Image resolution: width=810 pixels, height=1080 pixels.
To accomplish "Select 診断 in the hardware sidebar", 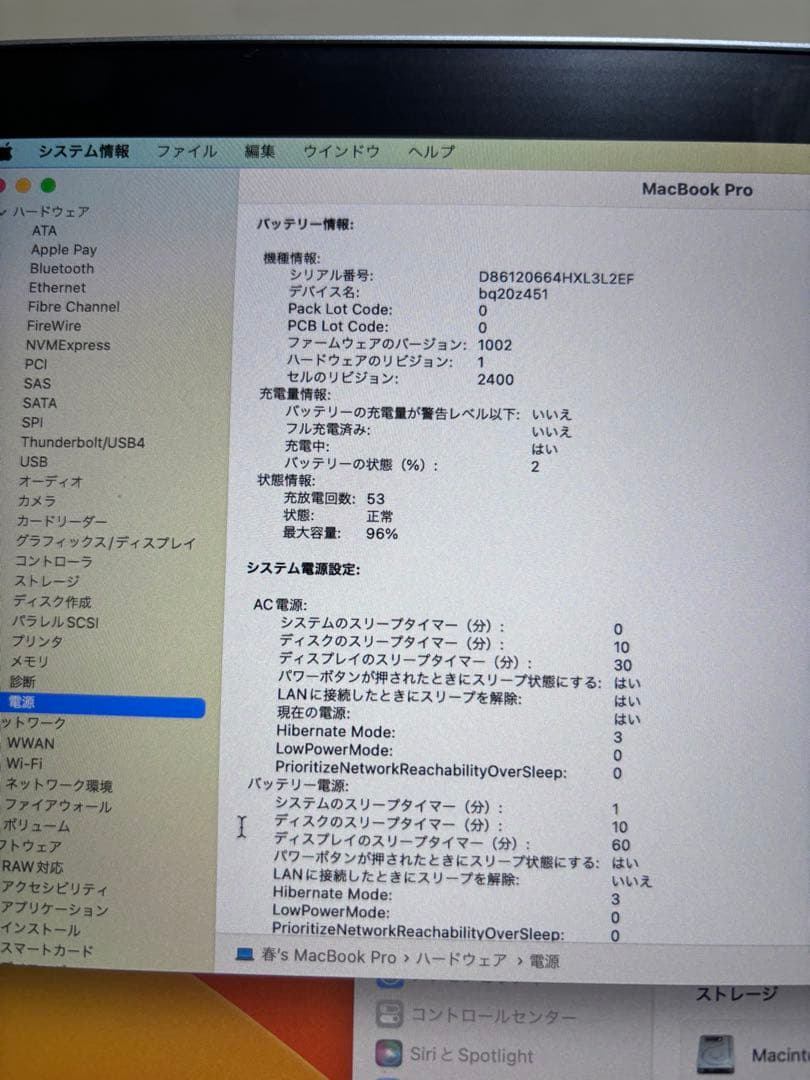I will pyautogui.click(x=32, y=681).
